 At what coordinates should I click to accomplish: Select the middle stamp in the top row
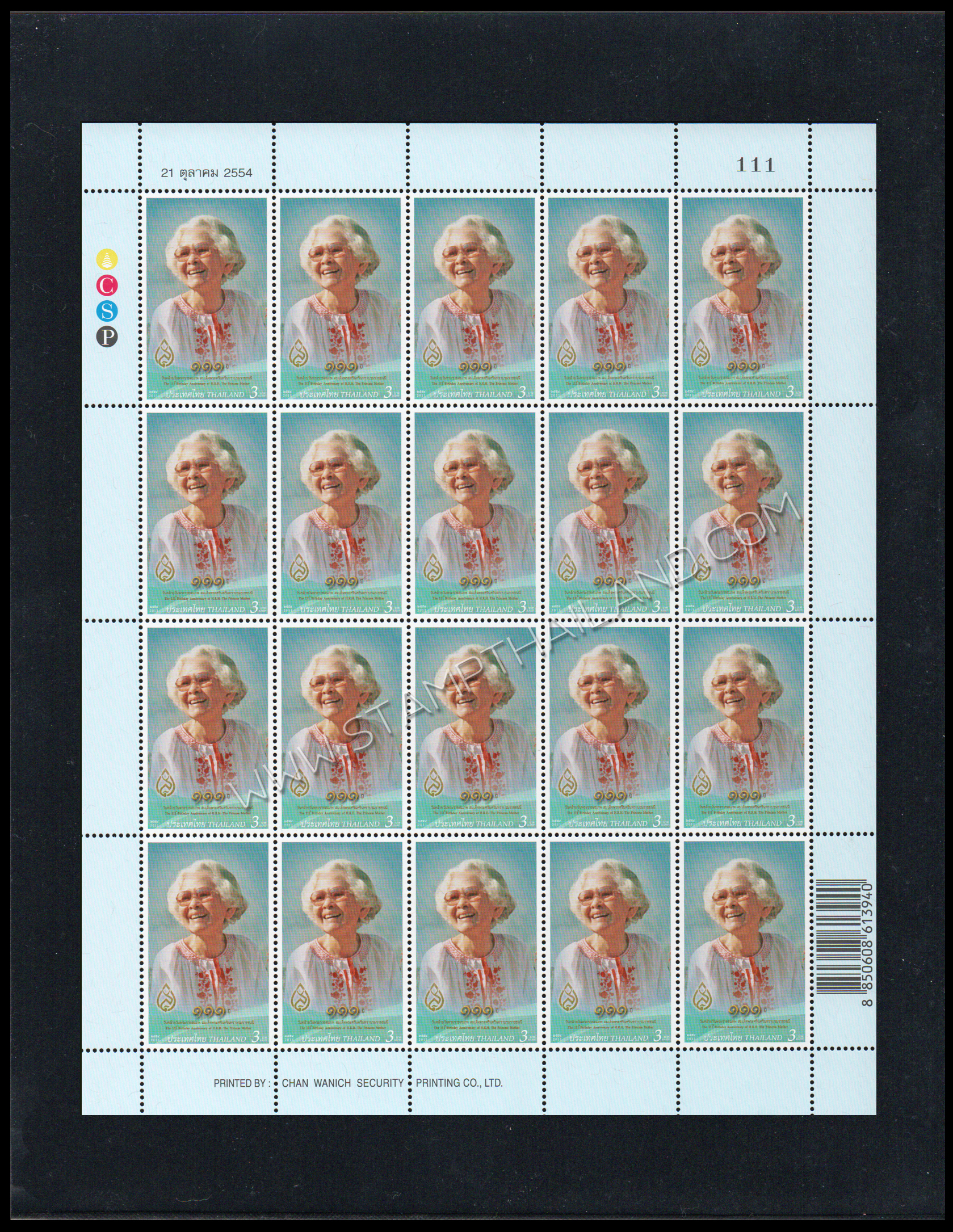[x=475, y=299]
